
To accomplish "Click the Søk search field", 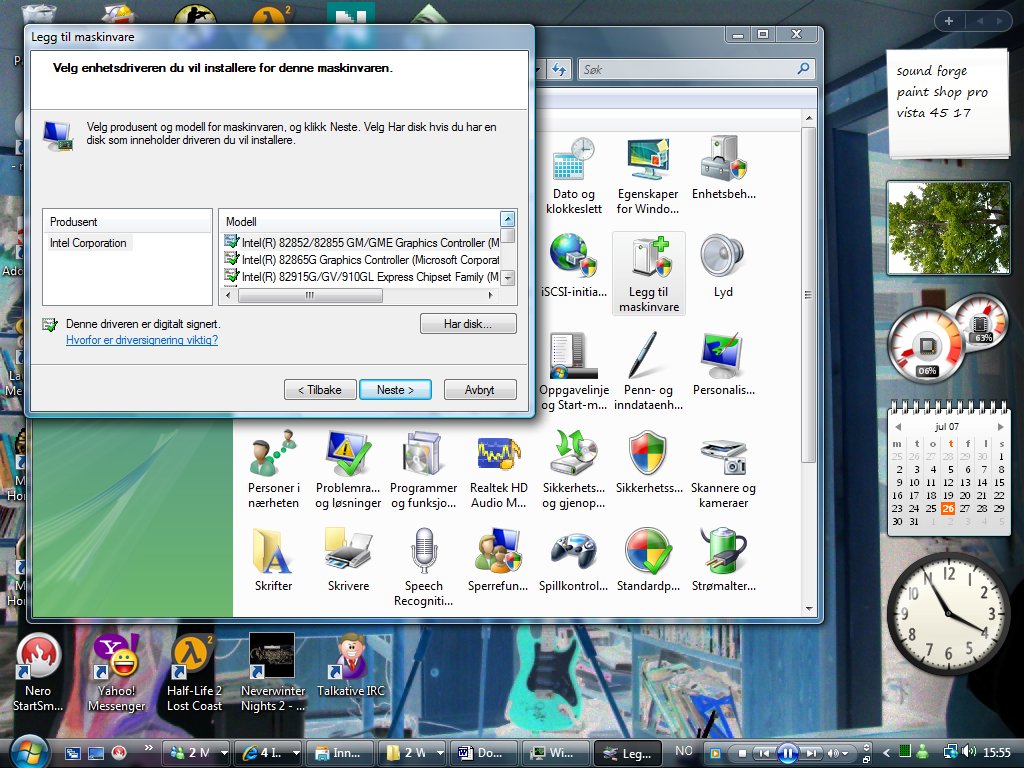I will pos(697,69).
